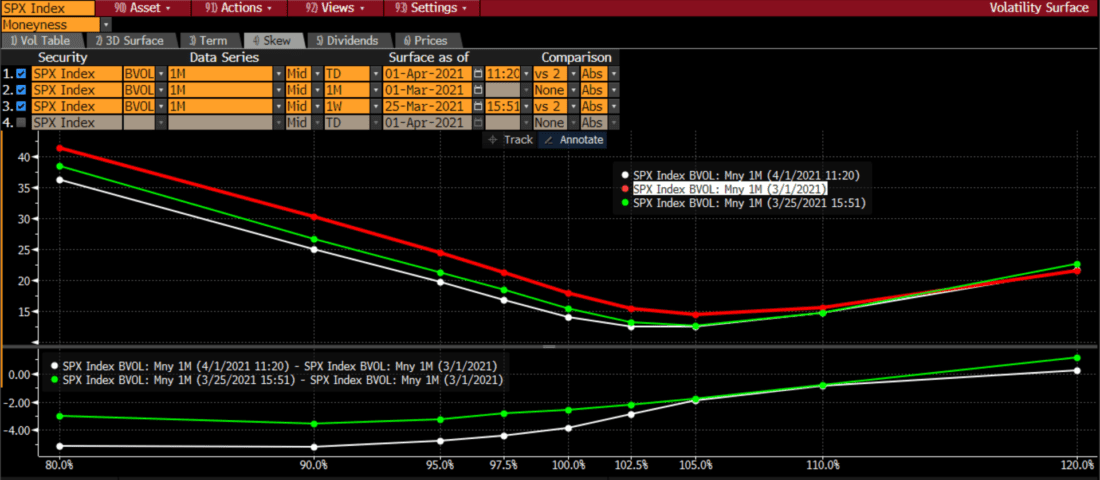This screenshot has width=1100, height=480.
Task: Click the Comparison column header
Action: pyautogui.click(x=577, y=58)
